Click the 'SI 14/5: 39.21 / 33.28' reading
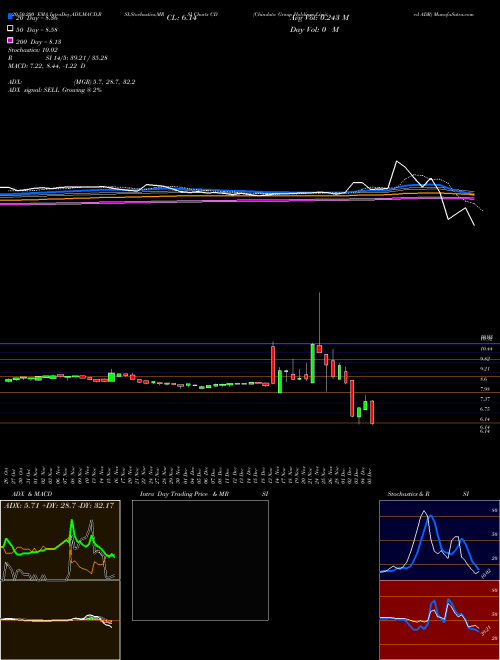This screenshot has height=660, width=500. [77, 58]
